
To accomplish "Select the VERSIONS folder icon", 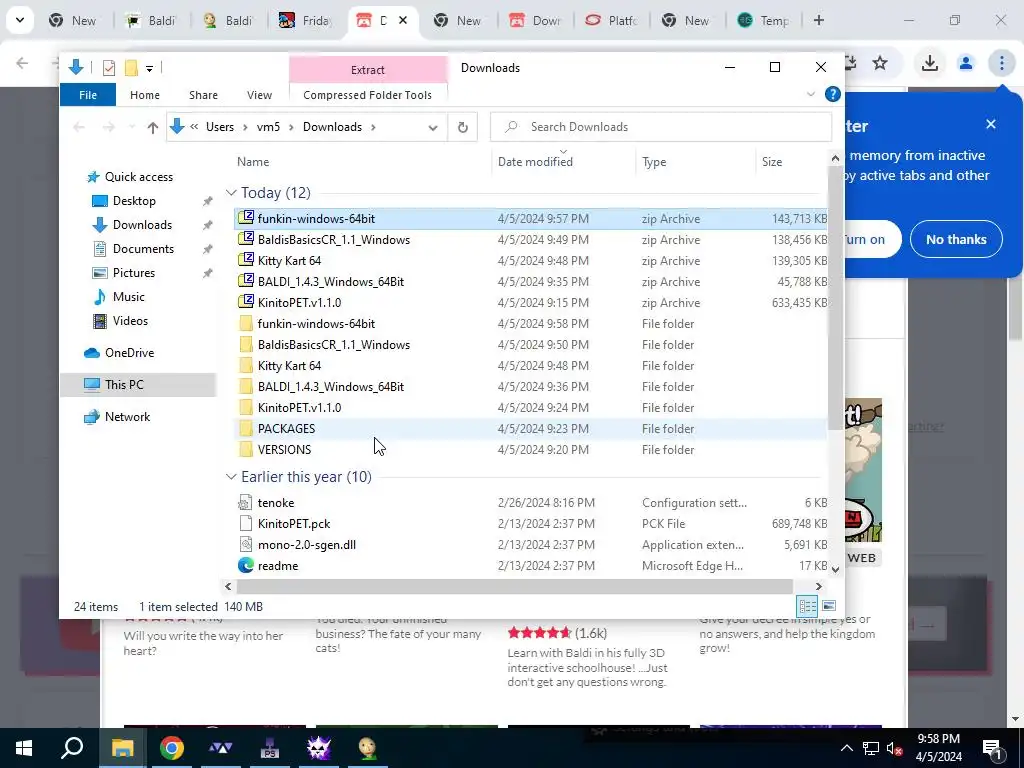I will pos(246,449).
